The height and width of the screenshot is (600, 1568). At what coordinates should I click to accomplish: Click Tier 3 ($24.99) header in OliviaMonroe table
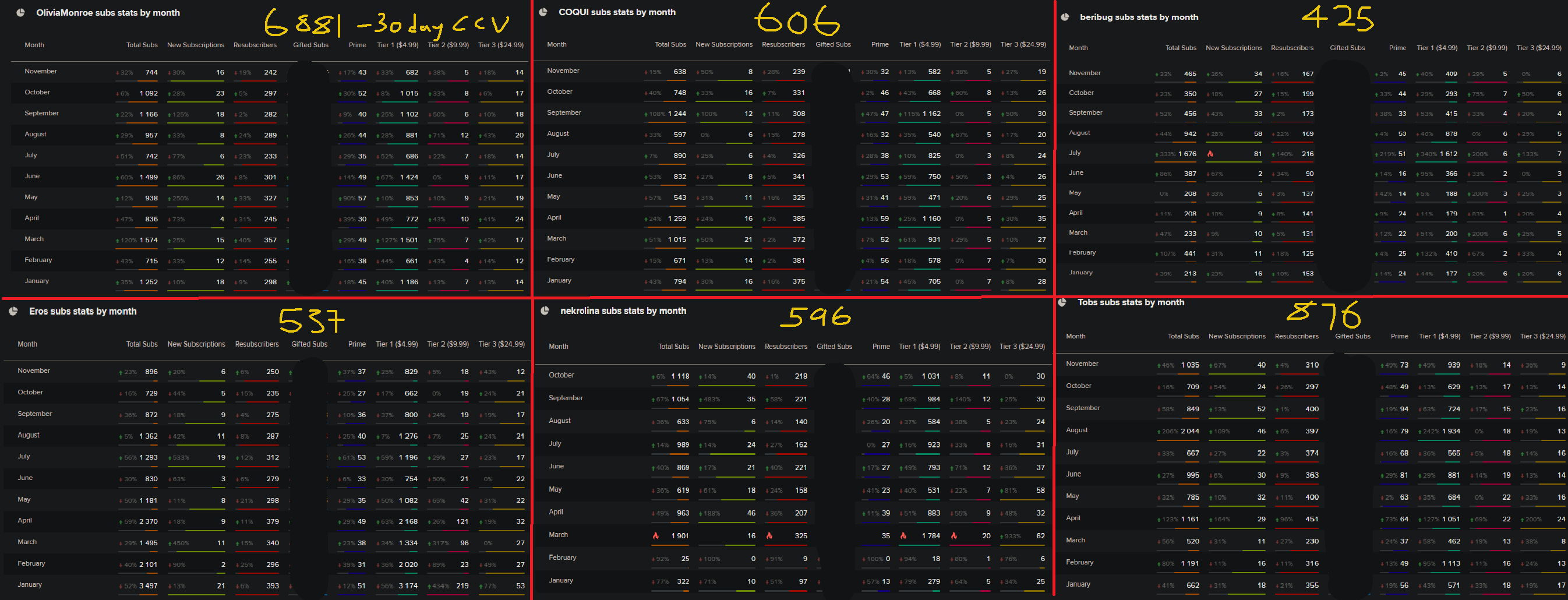coord(501,45)
